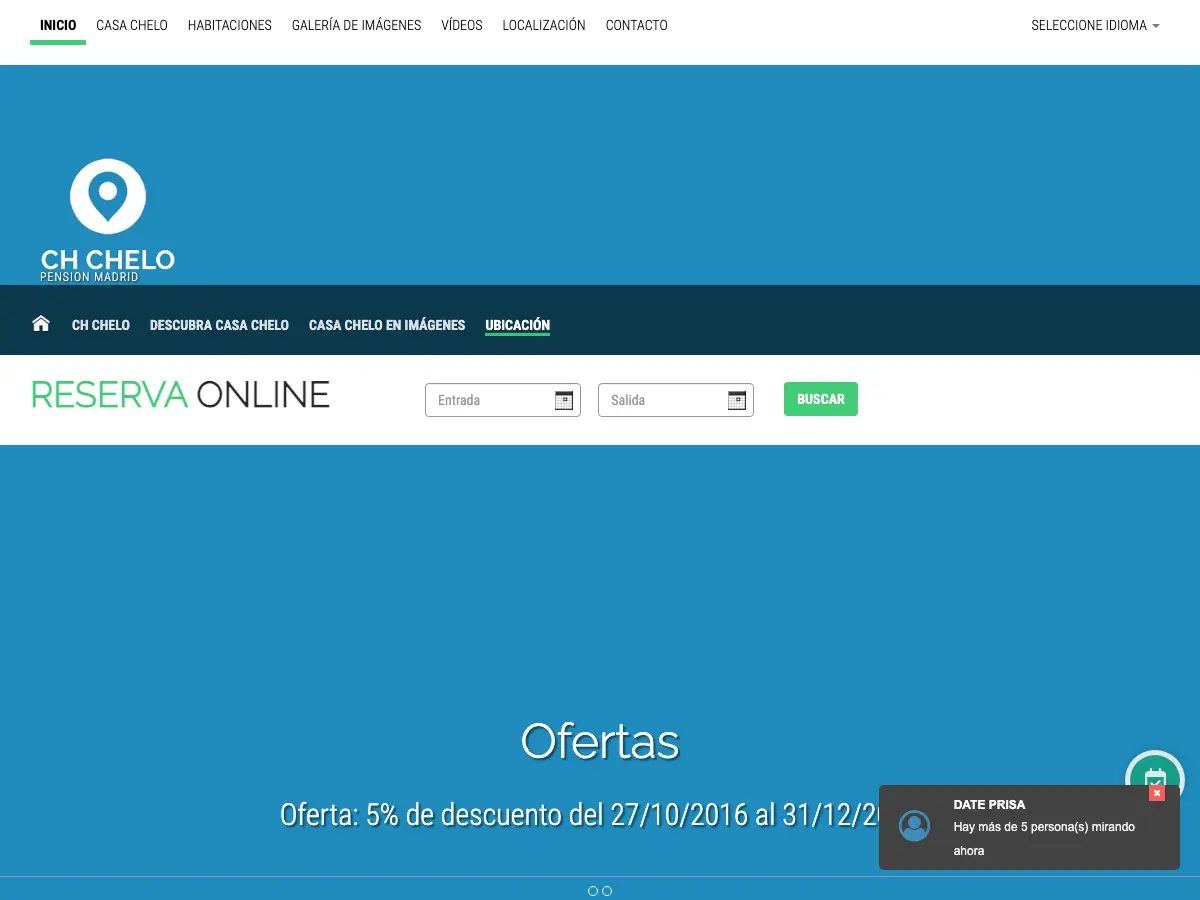
Task: Click the location pin logo above CH CHELO
Action: 108,196
